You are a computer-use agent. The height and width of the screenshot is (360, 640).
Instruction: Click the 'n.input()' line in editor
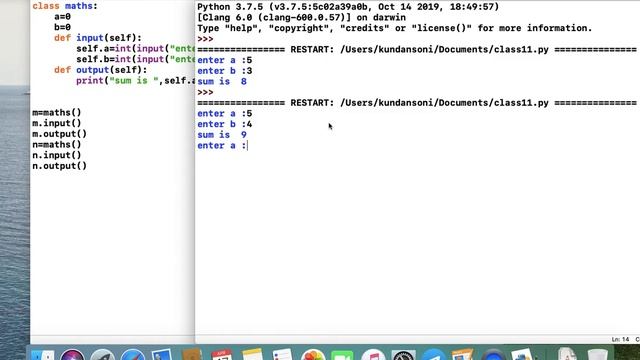57,155
